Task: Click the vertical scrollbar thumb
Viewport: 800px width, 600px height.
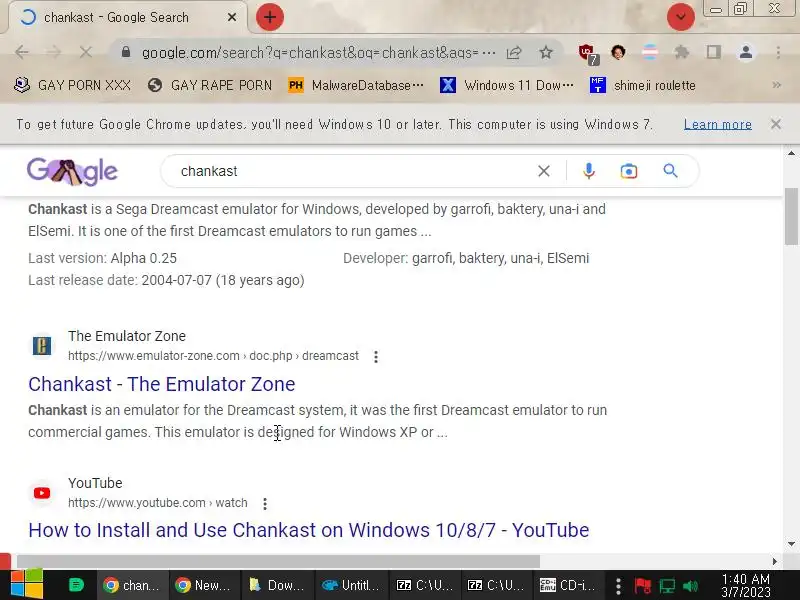Action: click(791, 217)
